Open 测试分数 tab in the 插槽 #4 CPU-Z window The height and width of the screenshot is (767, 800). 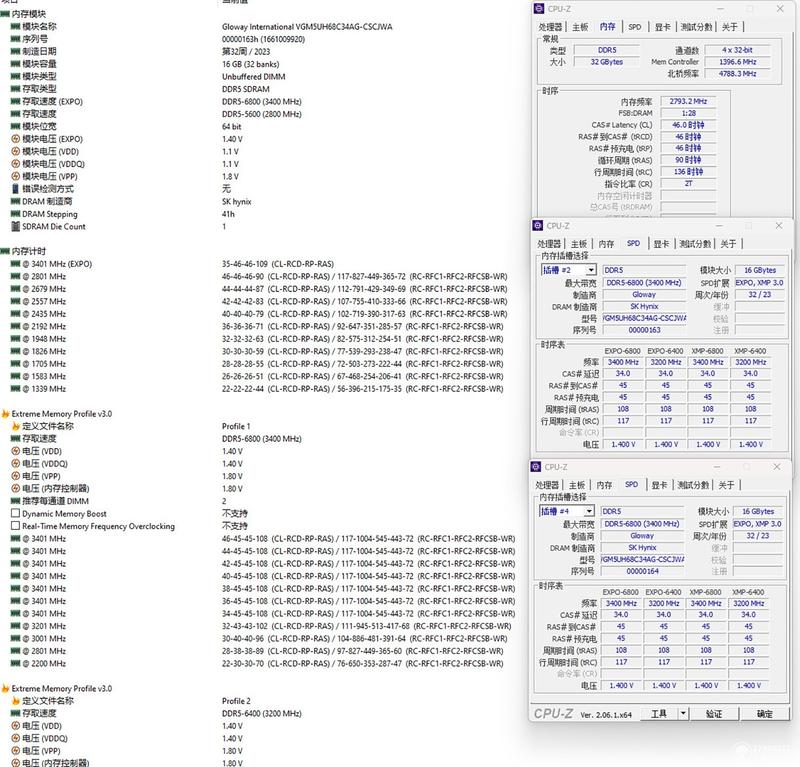[693, 485]
